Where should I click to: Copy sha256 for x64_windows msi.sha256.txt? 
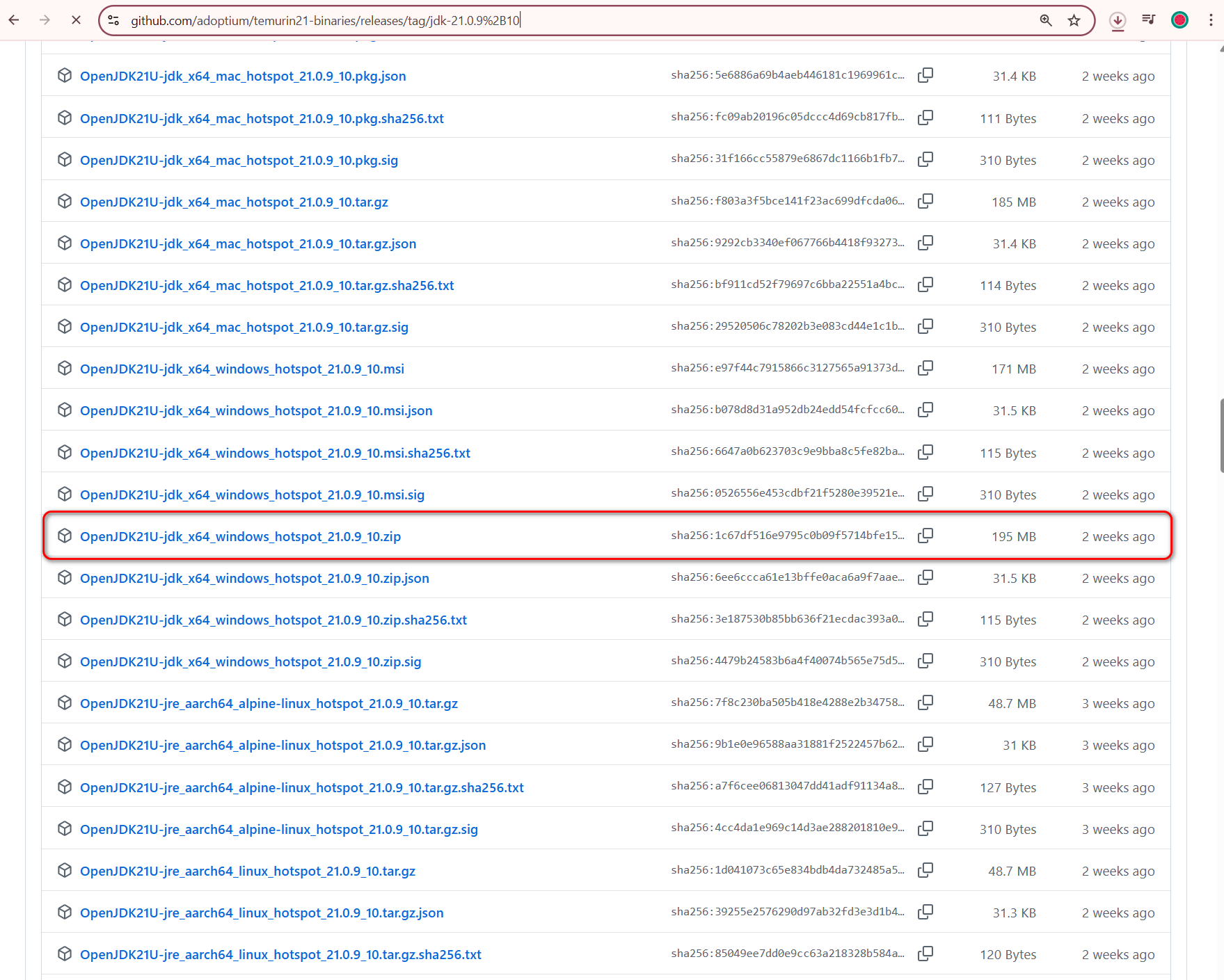tap(925, 452)
